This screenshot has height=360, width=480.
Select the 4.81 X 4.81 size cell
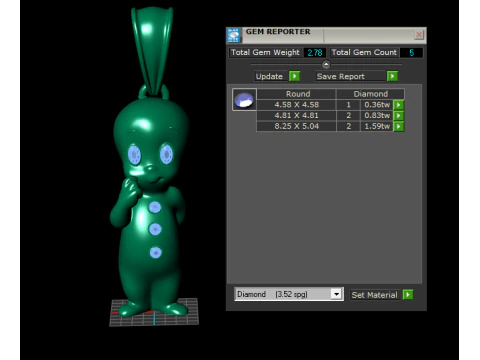pos(296,115)
